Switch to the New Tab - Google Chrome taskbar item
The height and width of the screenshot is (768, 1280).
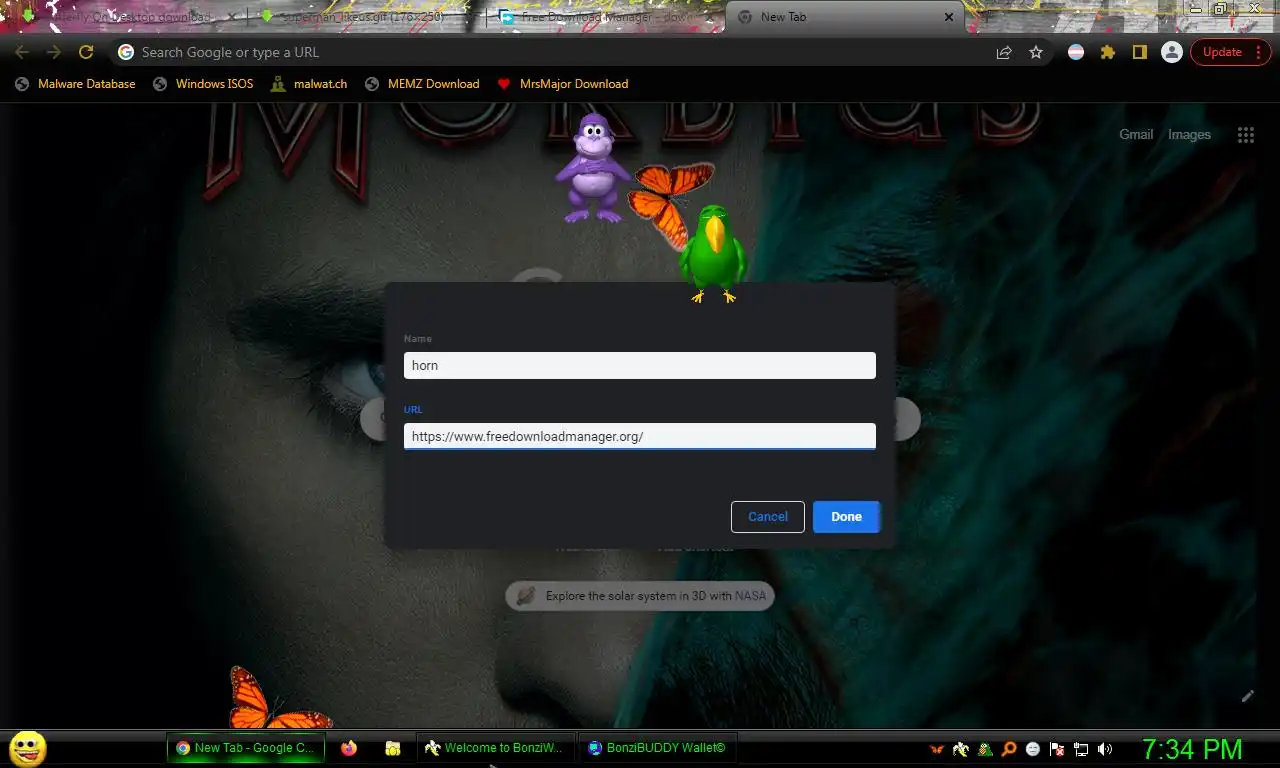point(246,748)
